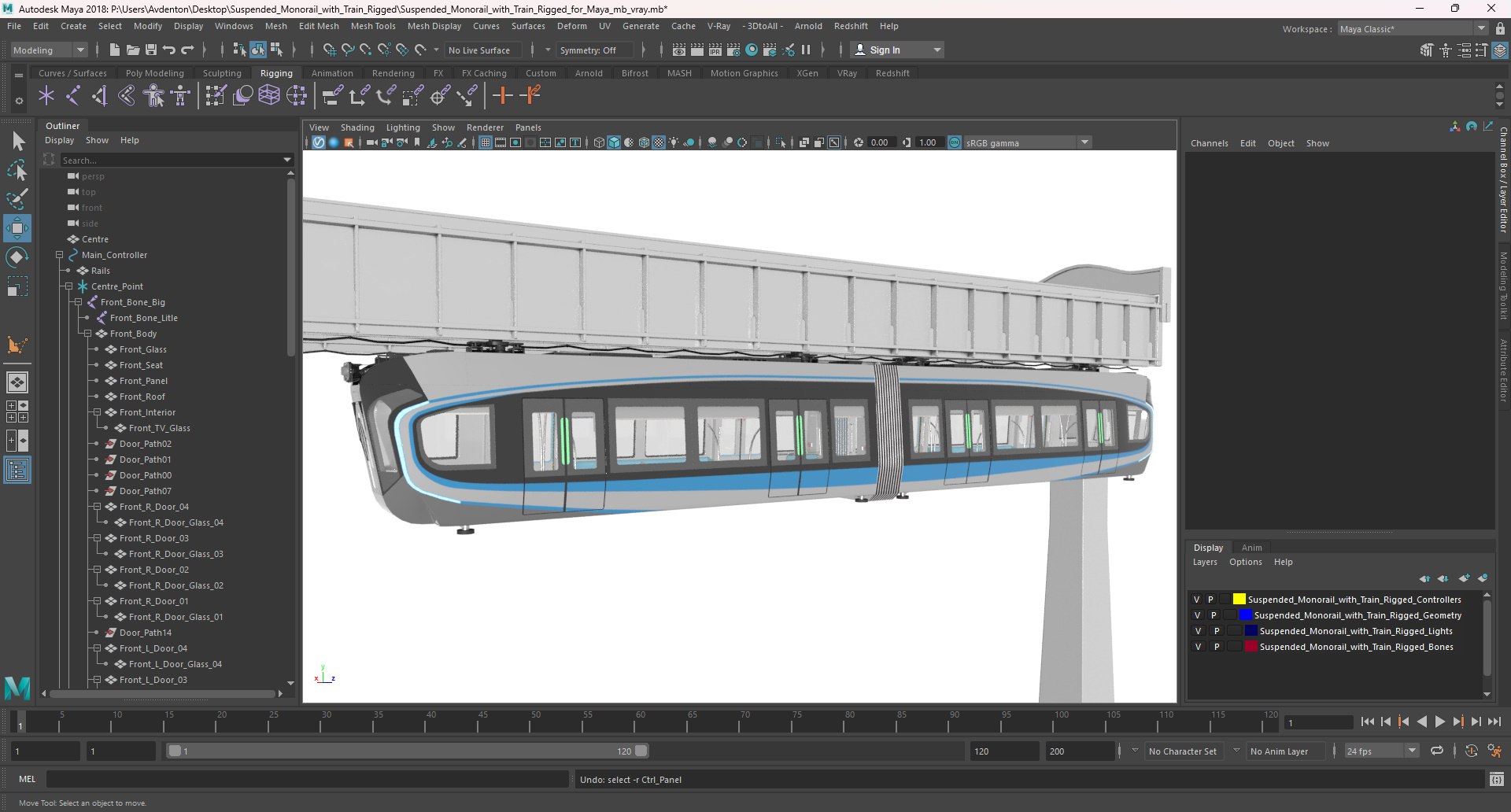The height and width of the screenshot is (812, 1511).
Task: Click the Open Scene folder icon
Action: (133, 50)
